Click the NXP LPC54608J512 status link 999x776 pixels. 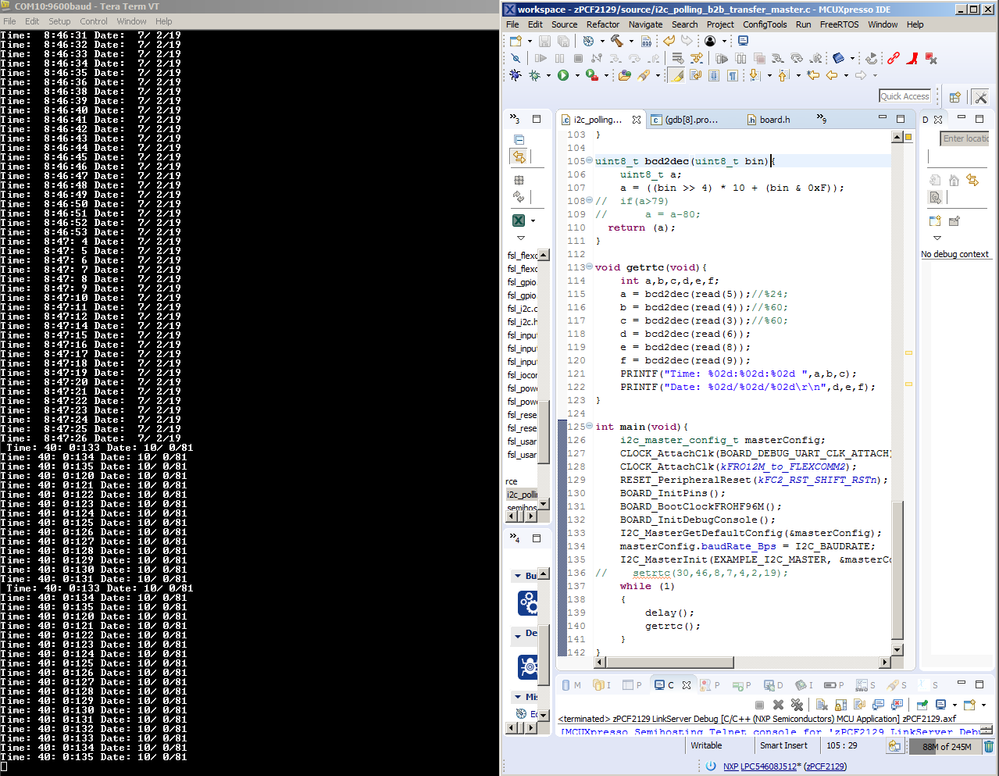[761, 766]
